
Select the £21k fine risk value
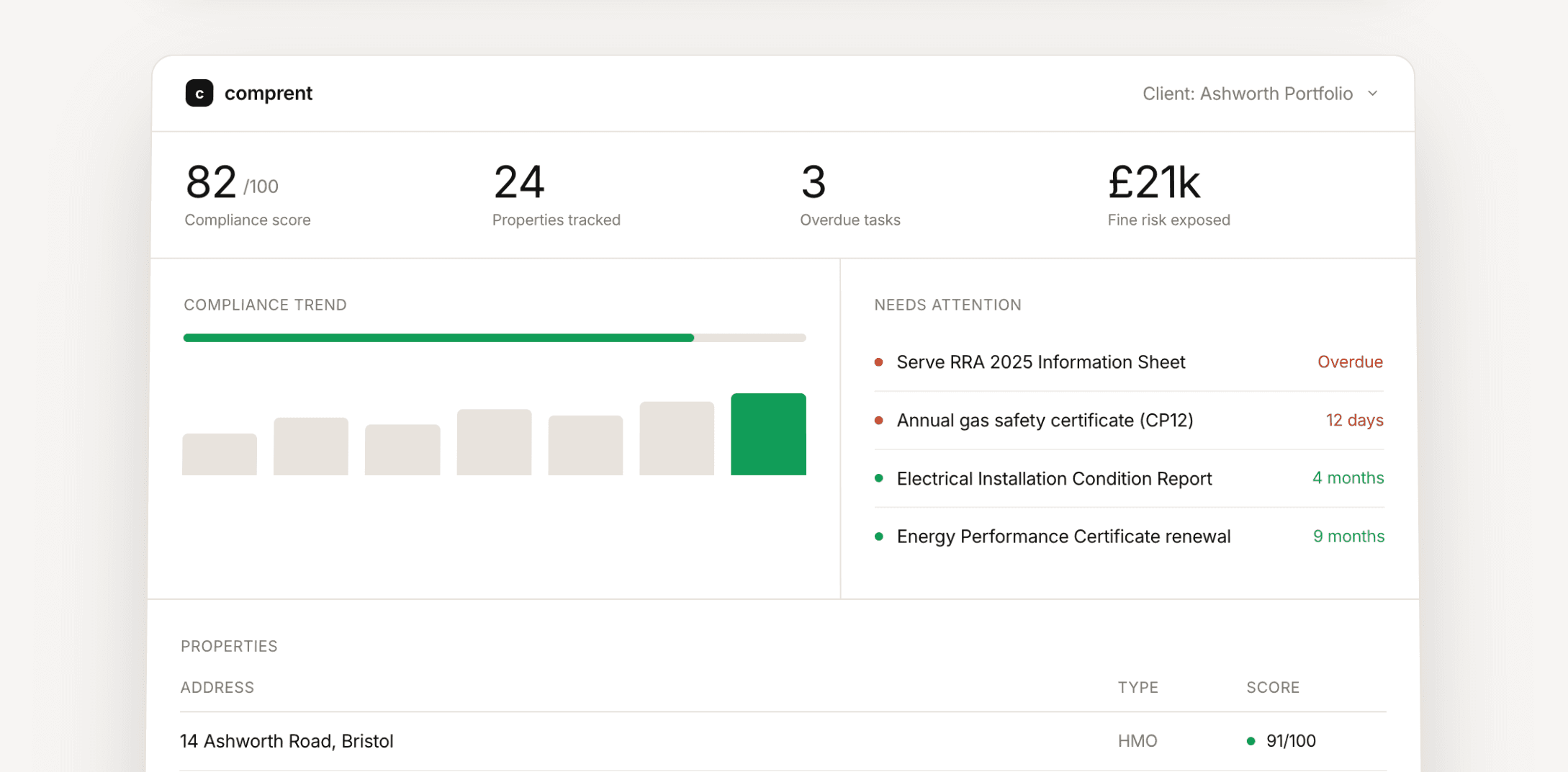tap(1154, 181)
